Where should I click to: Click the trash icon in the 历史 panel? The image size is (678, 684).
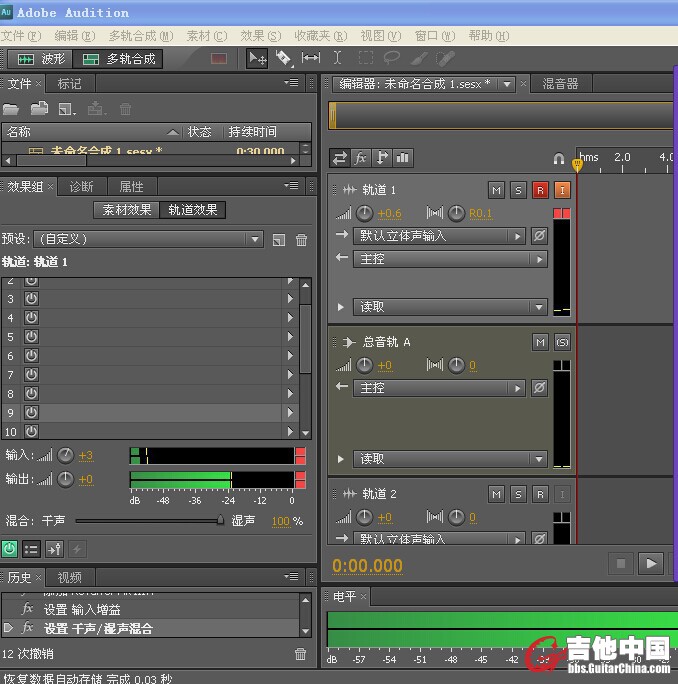click(x=300, y=654)
